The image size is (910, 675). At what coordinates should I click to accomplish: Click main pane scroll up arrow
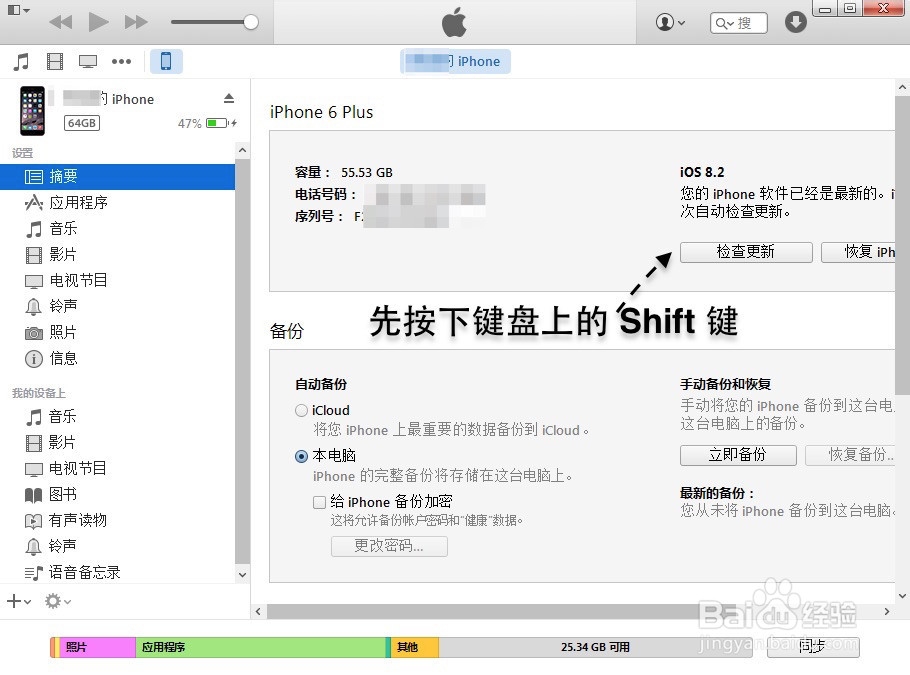902,88
